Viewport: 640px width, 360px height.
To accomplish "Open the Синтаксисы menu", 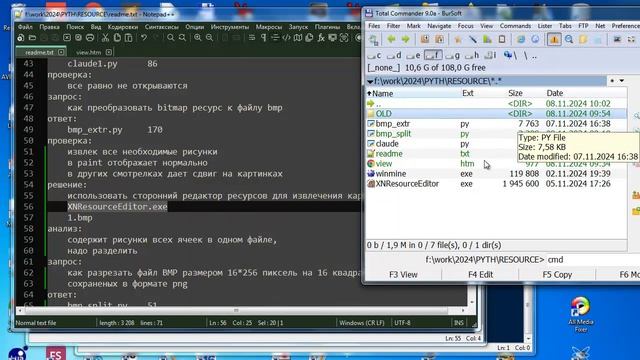I will (x=162, y=27).
